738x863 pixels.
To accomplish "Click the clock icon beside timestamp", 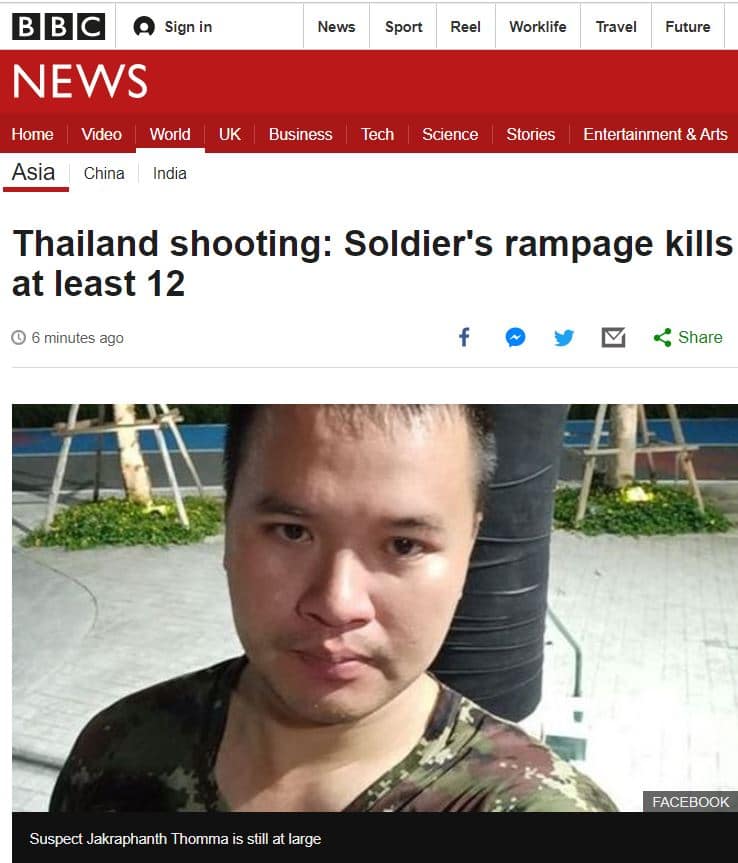I will pos(19,337).
